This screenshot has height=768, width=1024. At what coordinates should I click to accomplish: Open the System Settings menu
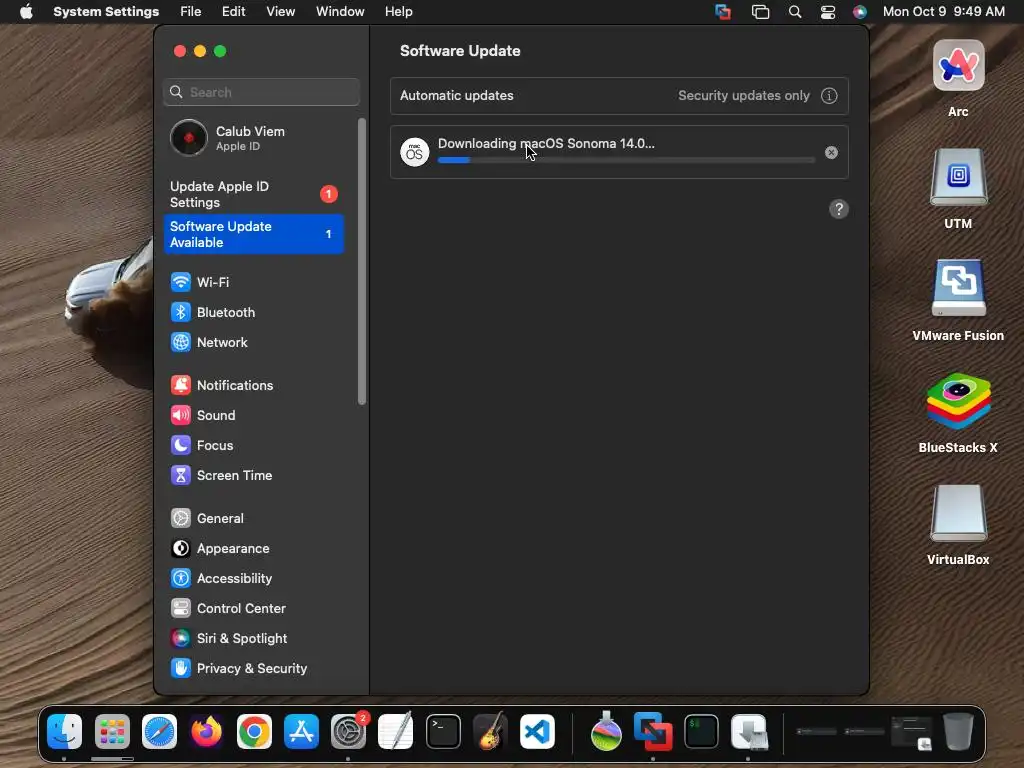tap(106, 12)
